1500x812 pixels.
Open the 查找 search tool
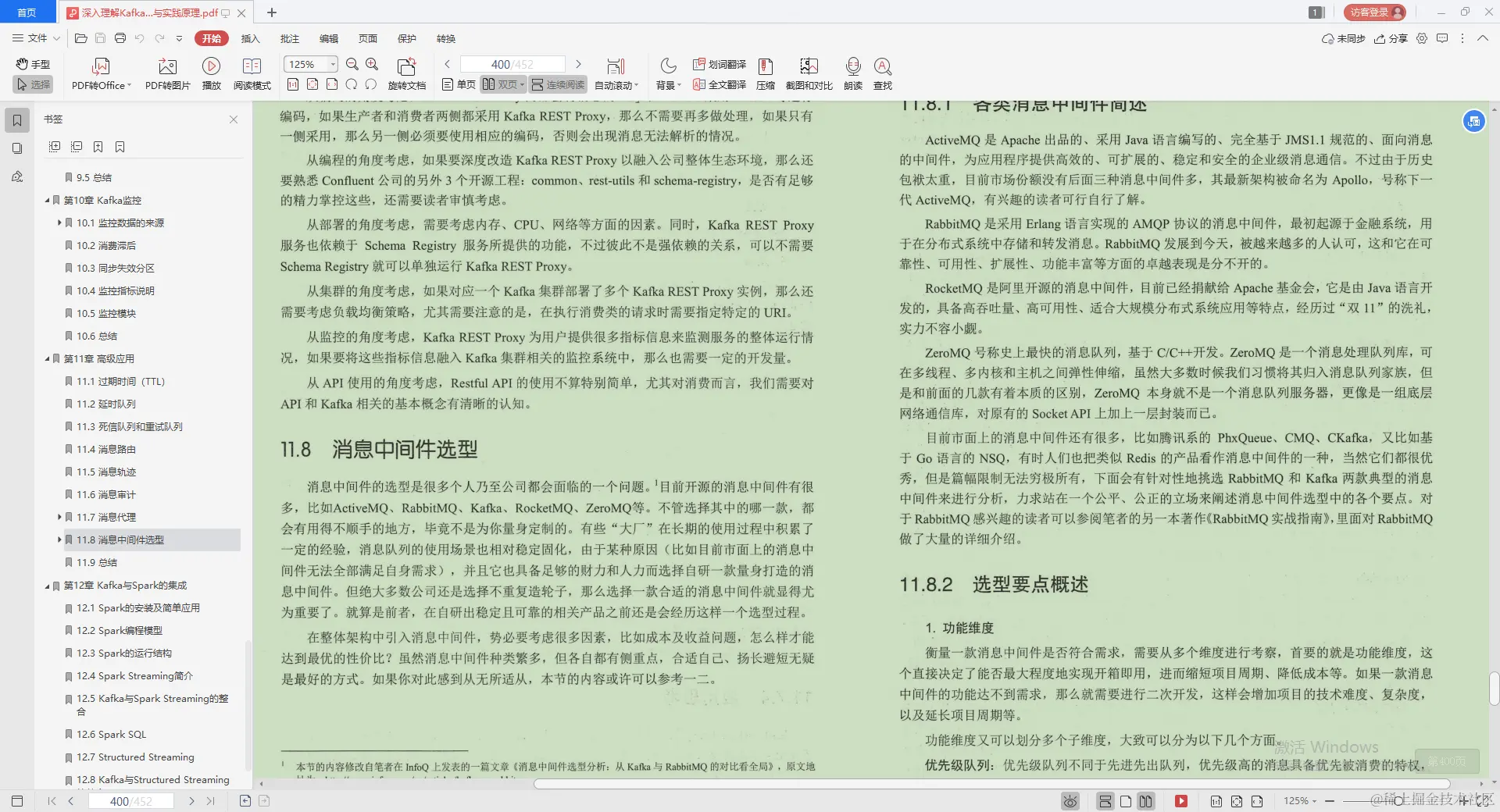(x=882, y=74)
